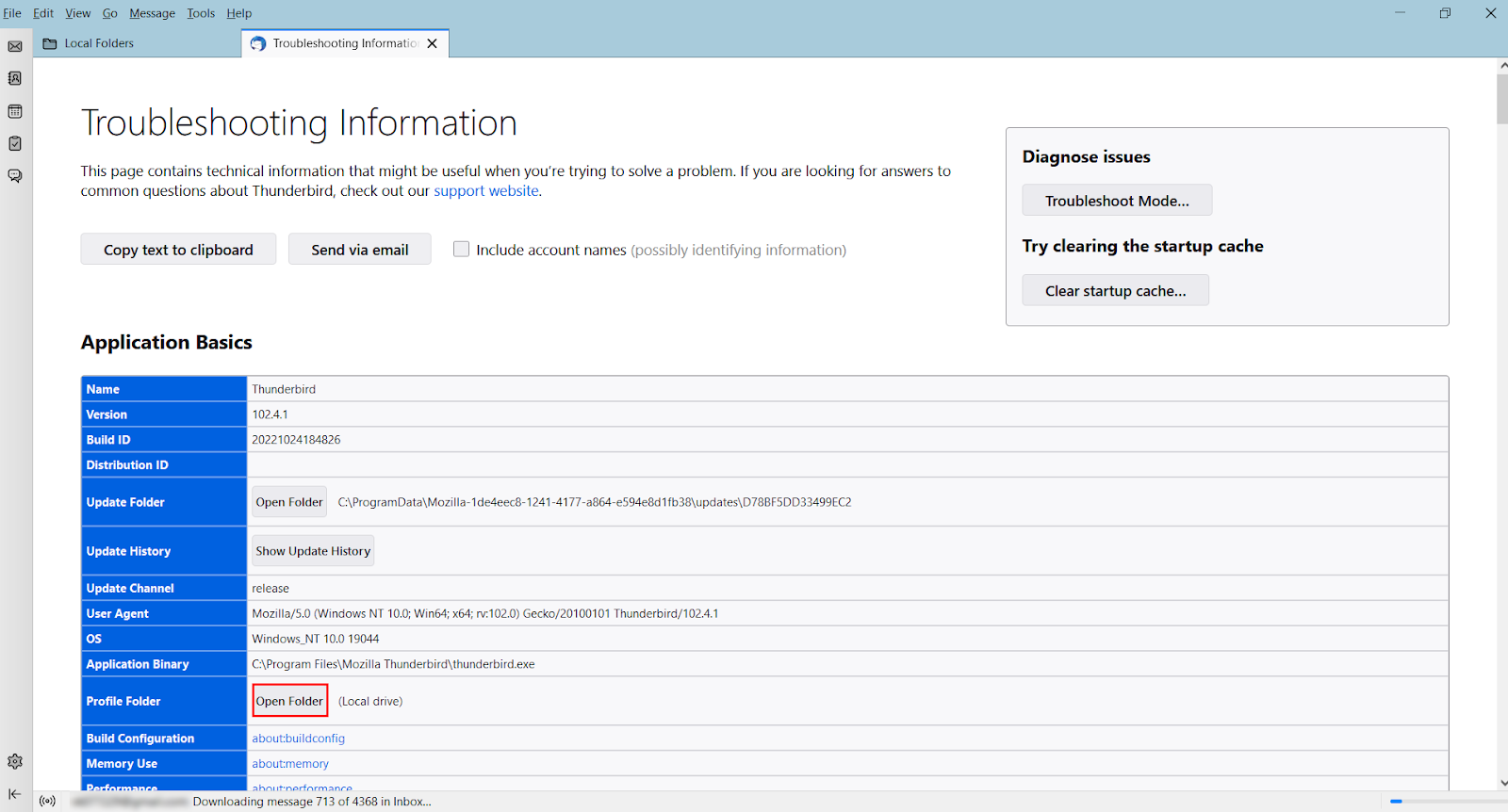1508x812 pixels.
Task: Click the Troubleshoot Mode... button
Action: pos(1117,201)
